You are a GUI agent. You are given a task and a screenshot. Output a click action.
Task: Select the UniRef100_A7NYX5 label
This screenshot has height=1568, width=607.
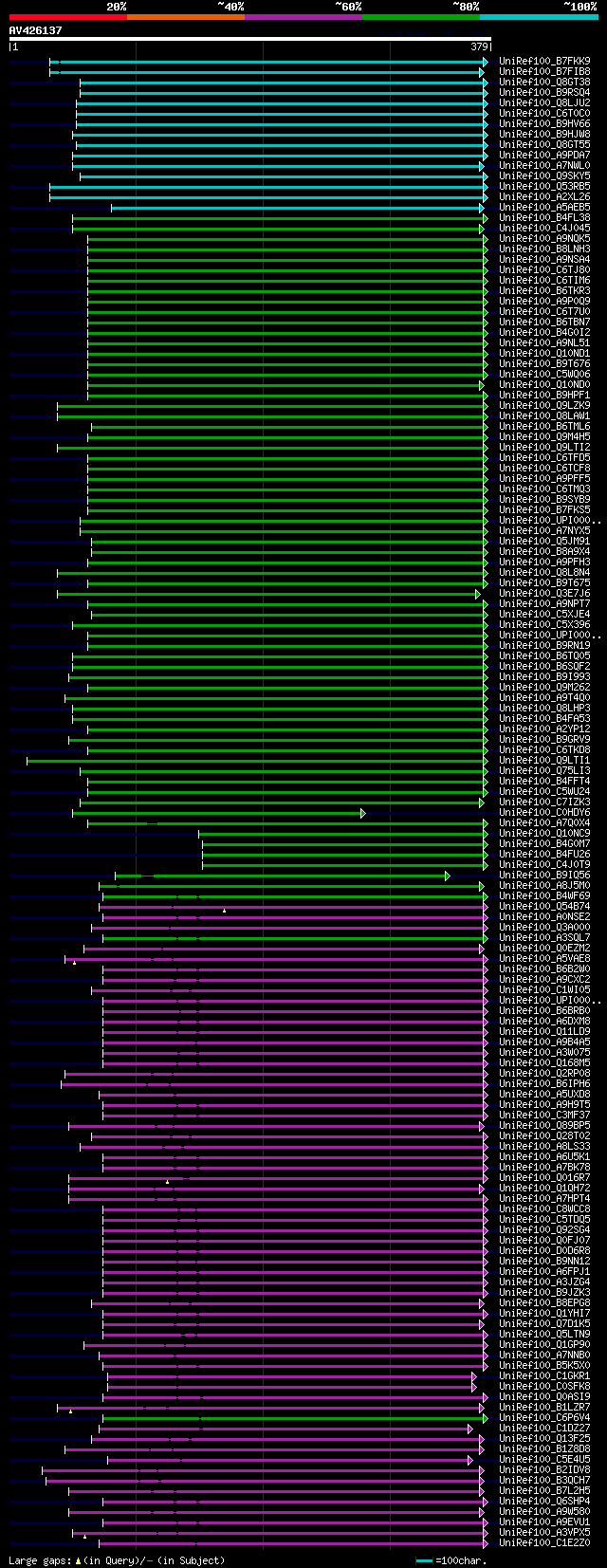(x=544, y=531)
